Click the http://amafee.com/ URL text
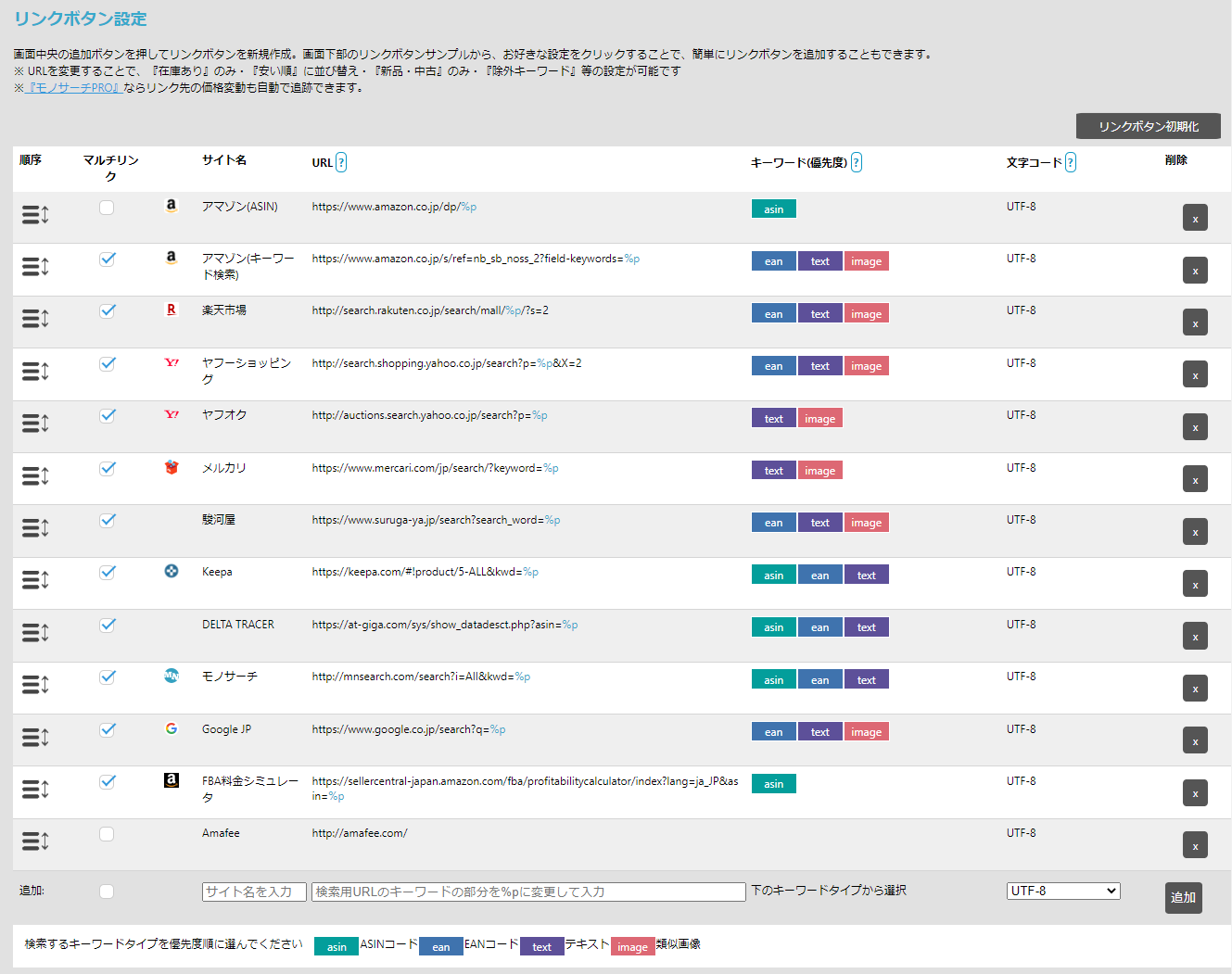 click(x=360, y=833)
